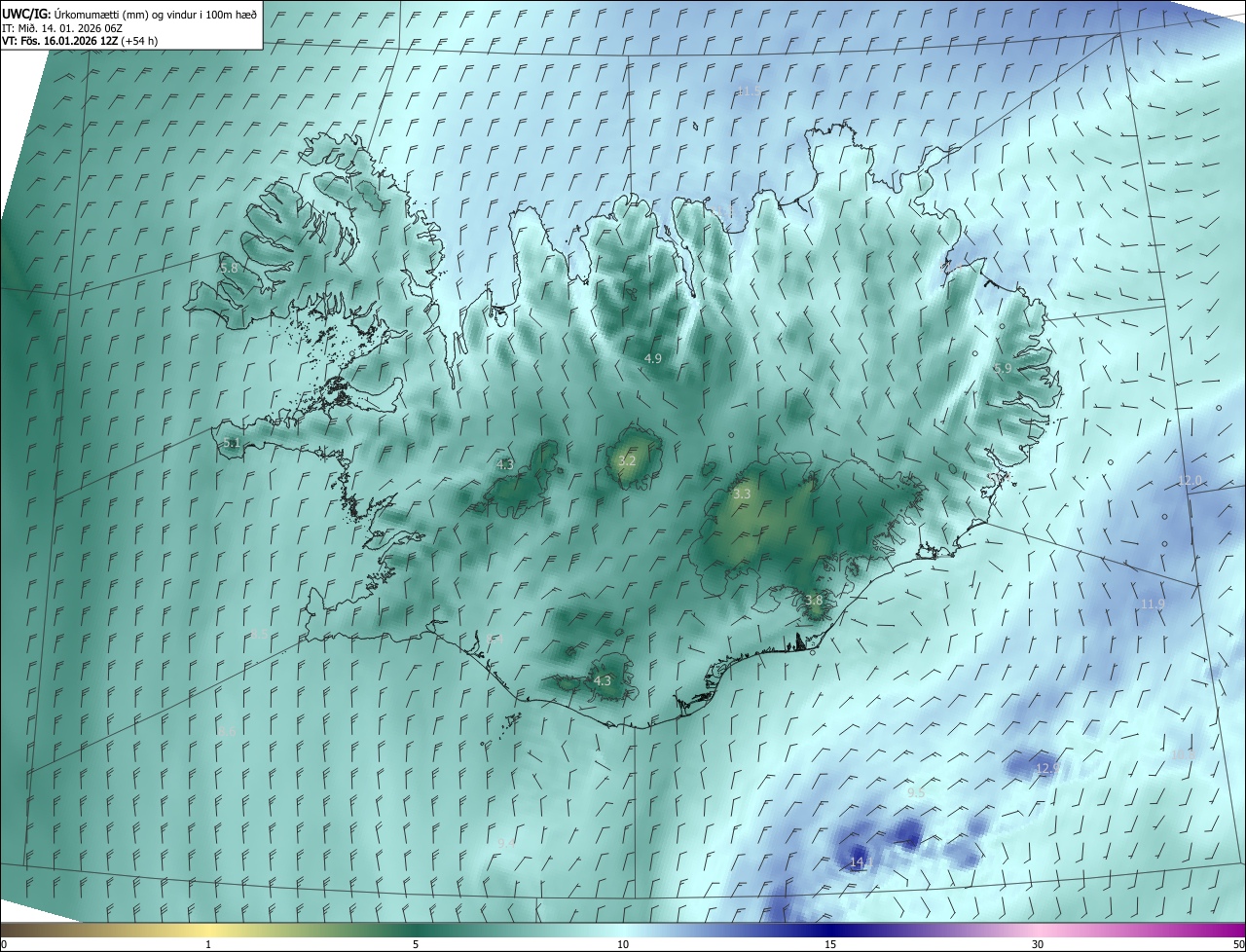Click the 12.9 value label in the southeast sea

1046,768
